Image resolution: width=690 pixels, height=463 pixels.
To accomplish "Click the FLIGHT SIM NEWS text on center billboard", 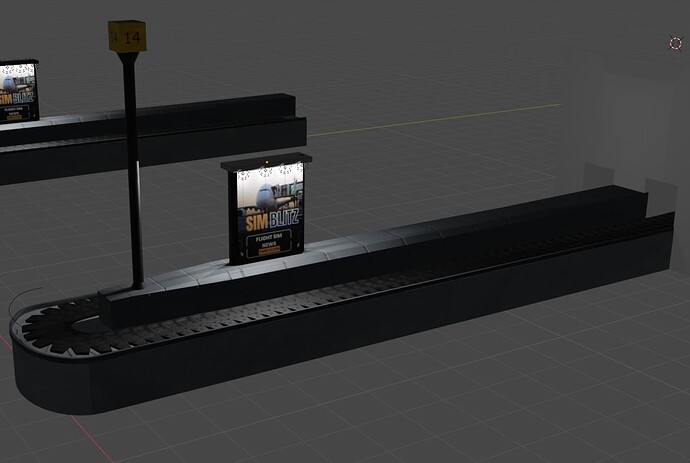I will click(x=265, y=243).
